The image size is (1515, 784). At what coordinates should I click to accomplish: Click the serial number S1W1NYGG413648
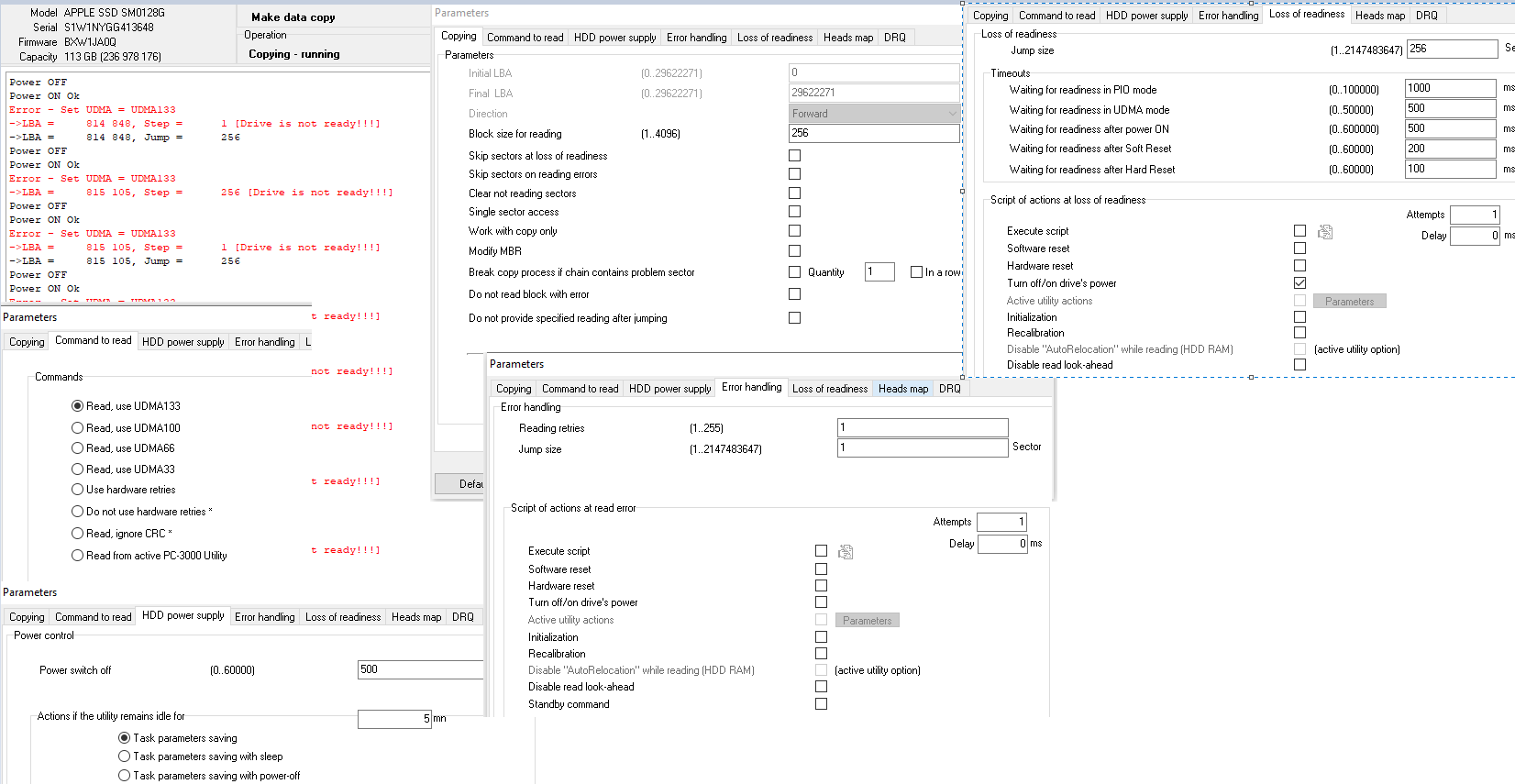coord(109,28)
